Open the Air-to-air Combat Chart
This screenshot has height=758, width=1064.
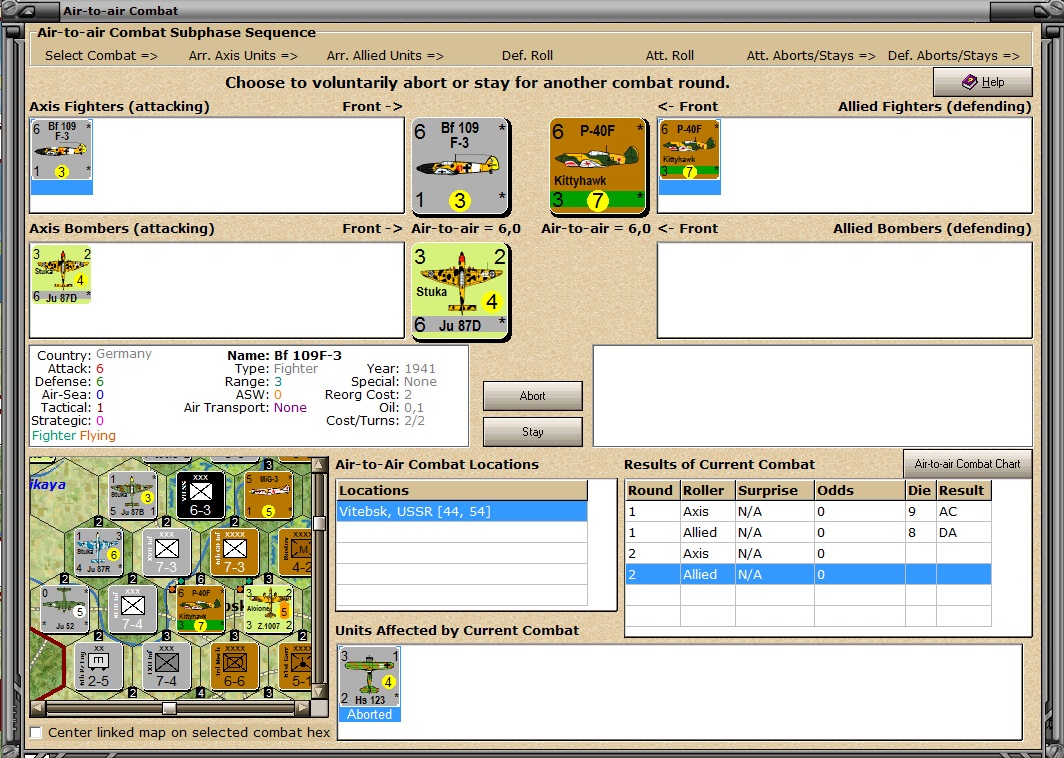968,464
